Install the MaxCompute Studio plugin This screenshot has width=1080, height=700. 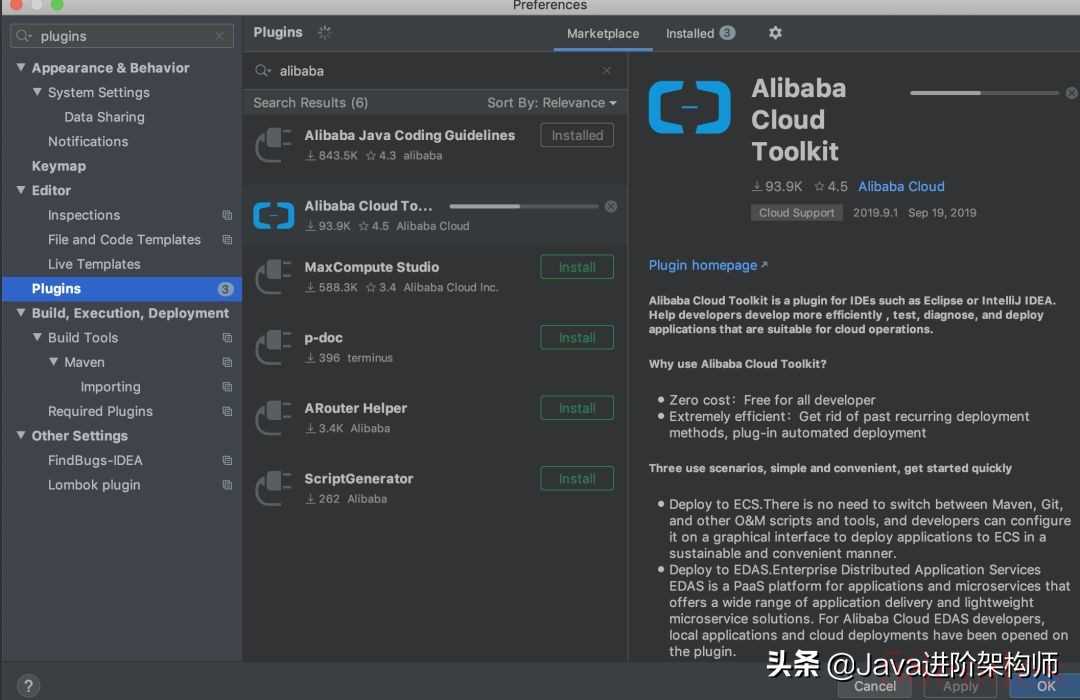[576, 267]
